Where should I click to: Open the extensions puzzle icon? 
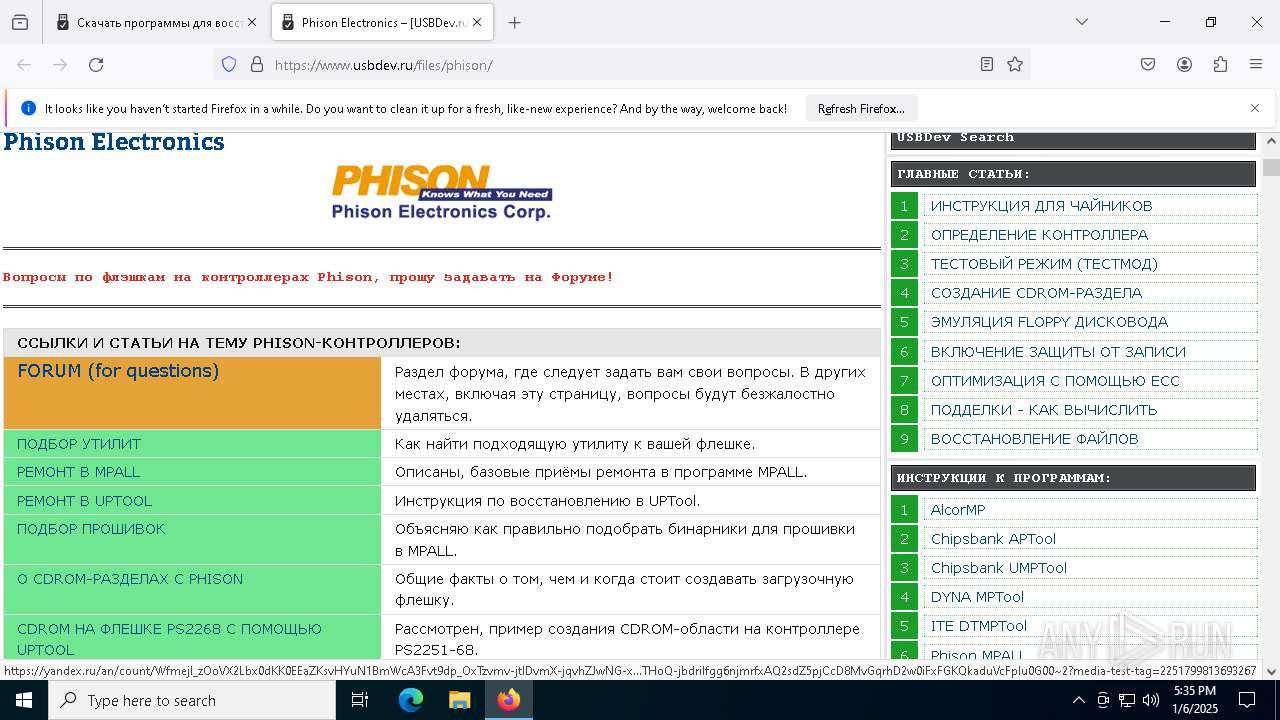pos(1220,65)
